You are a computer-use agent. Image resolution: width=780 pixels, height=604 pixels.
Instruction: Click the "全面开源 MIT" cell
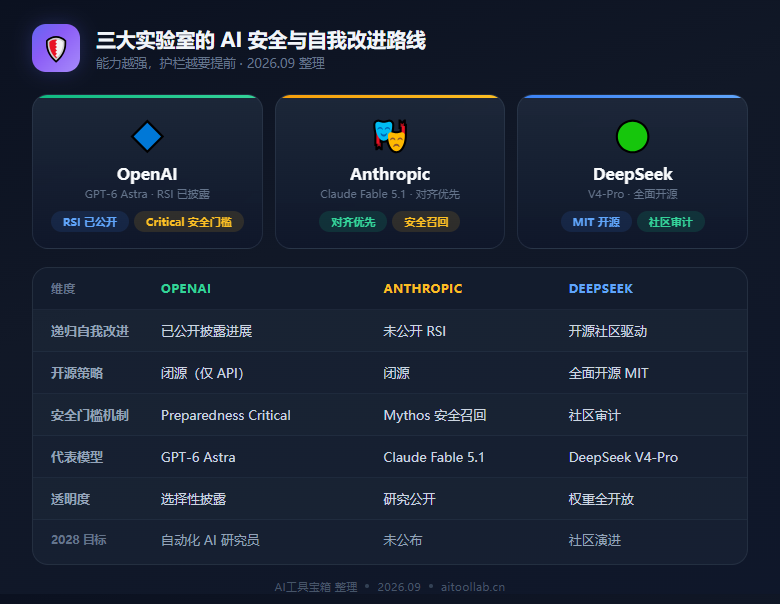tap(608, 373)
